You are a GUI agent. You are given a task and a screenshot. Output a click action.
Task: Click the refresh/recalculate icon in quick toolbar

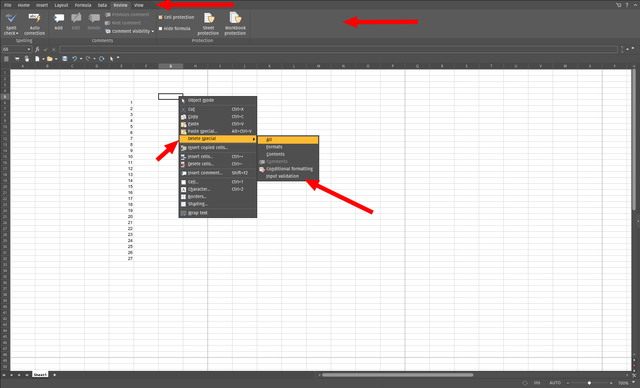101,59
